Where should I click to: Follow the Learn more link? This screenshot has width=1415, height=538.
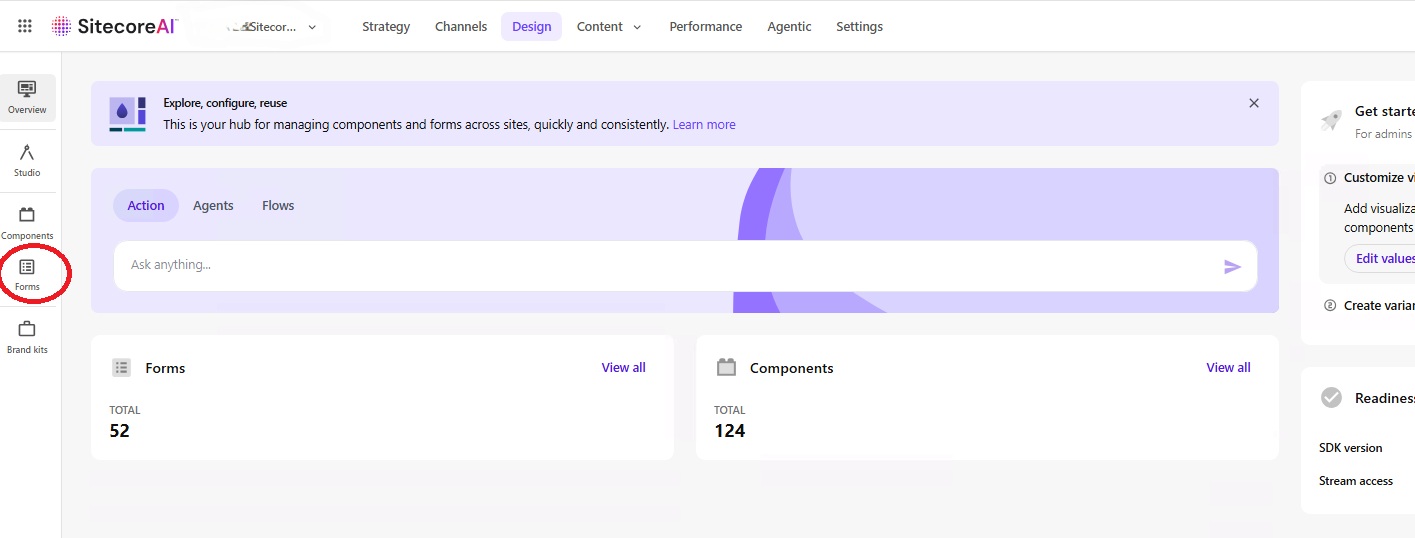(x=704, y=125)
